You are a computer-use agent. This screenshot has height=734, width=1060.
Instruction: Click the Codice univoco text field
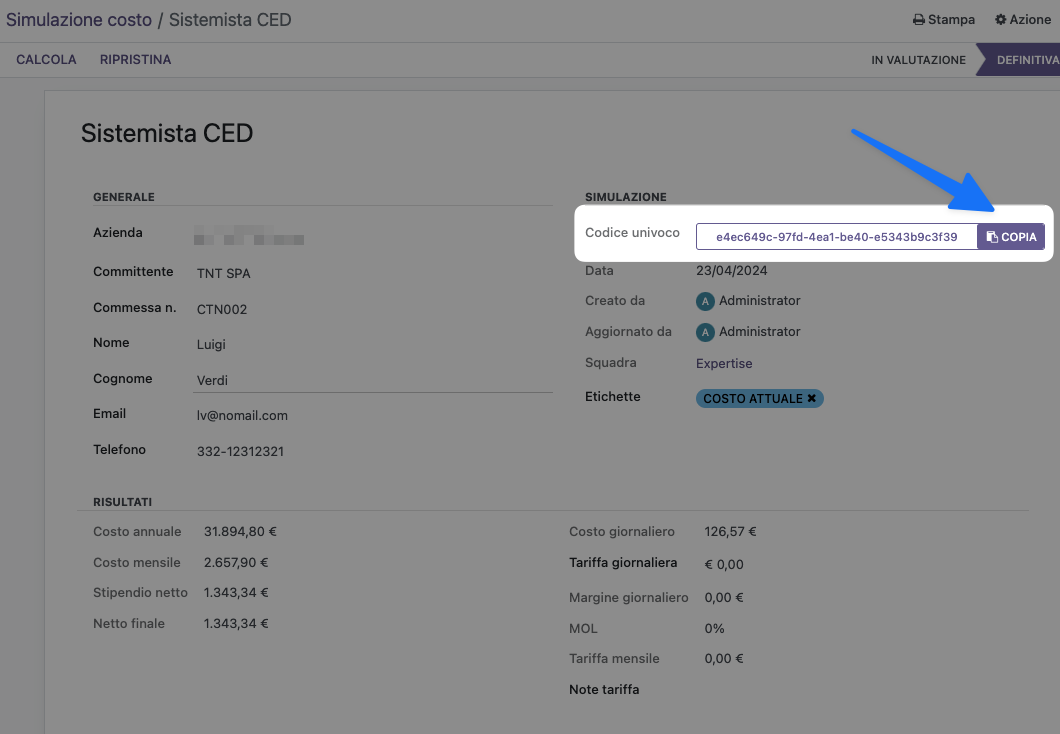click(836, 237)
